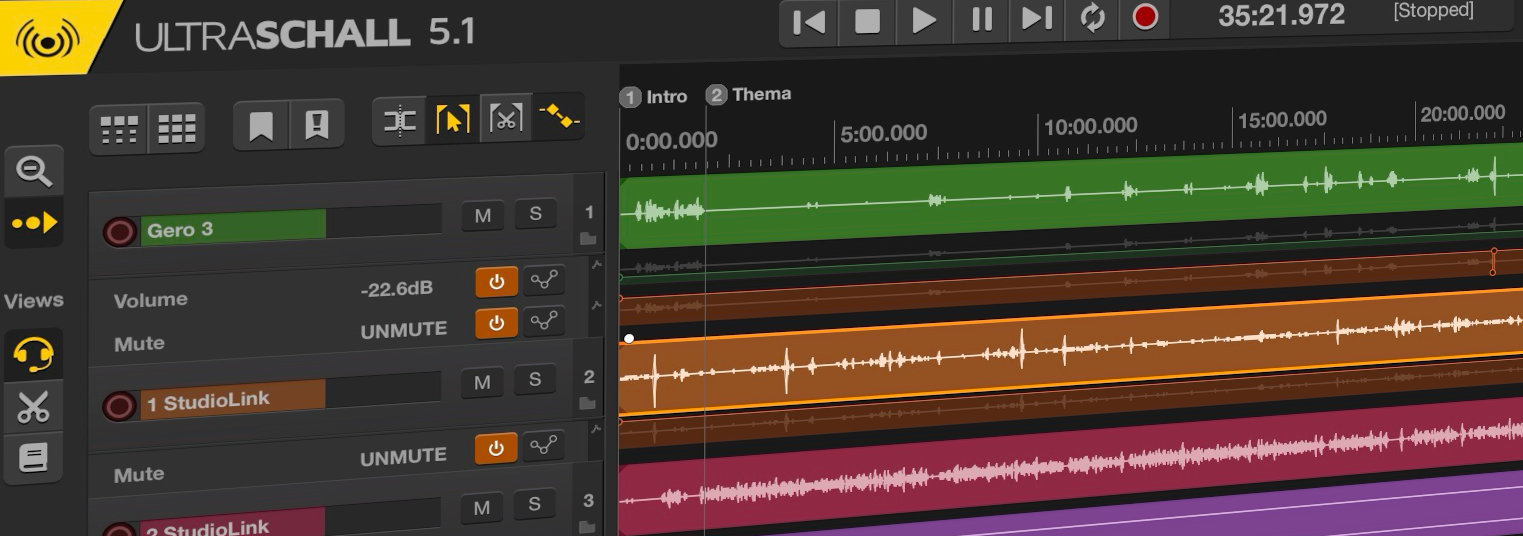Click the large-rows grid icon

tap(177, 128)
